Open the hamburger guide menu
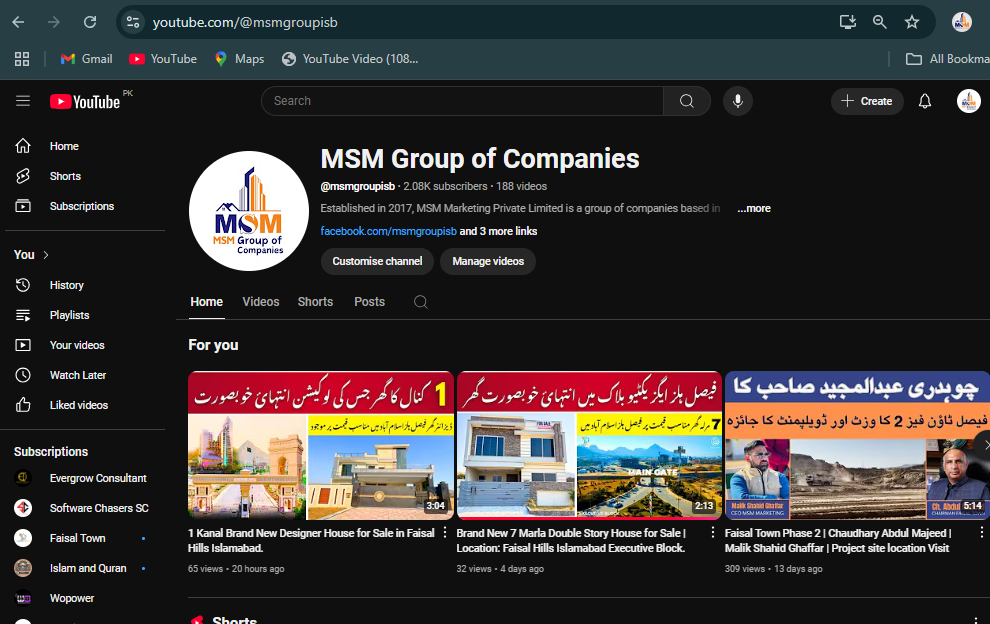990x624 pixels. click(23, 101)
